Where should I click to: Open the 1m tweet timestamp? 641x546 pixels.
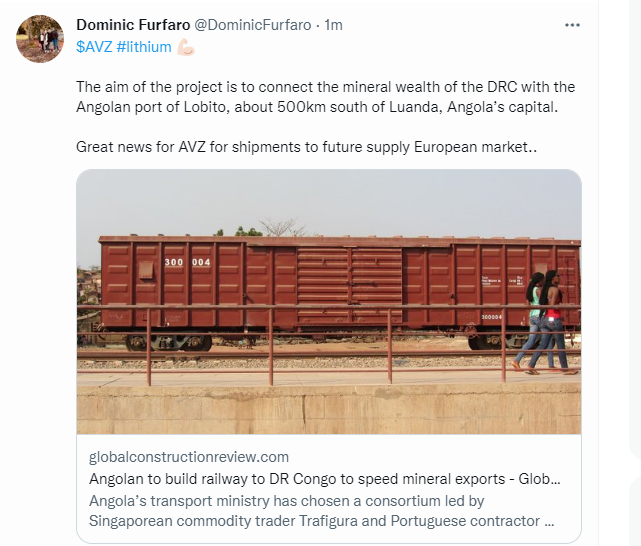pyautogui.click(x=333, y=25)
